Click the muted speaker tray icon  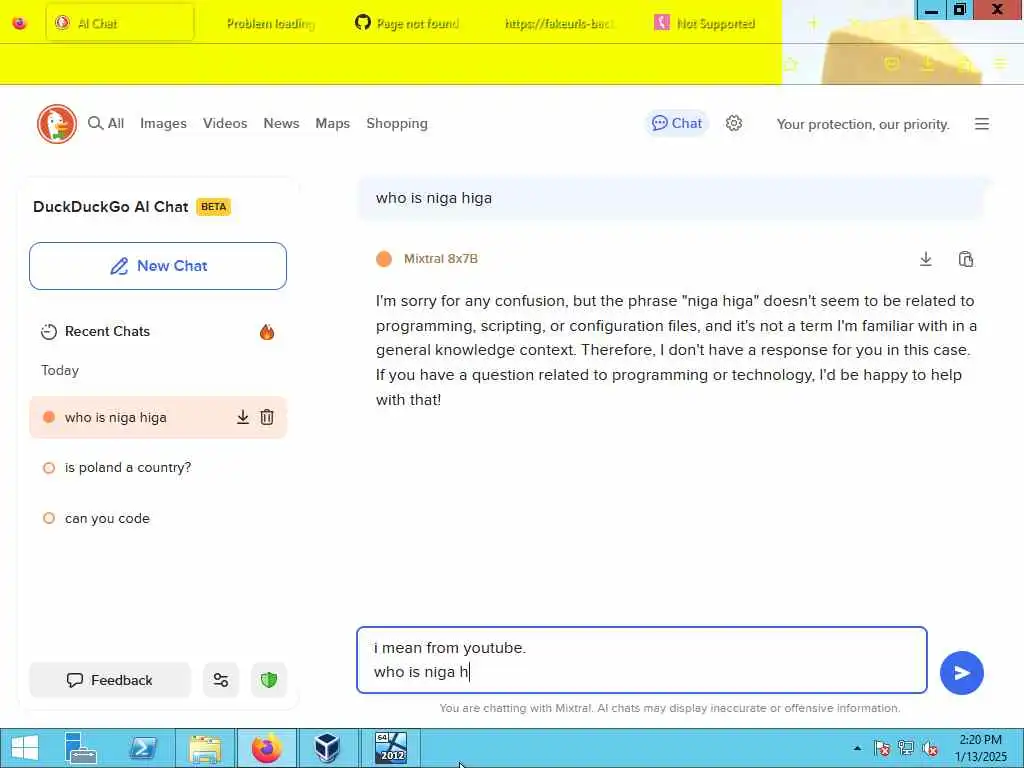pyautogui.click(x=930, y=748)
